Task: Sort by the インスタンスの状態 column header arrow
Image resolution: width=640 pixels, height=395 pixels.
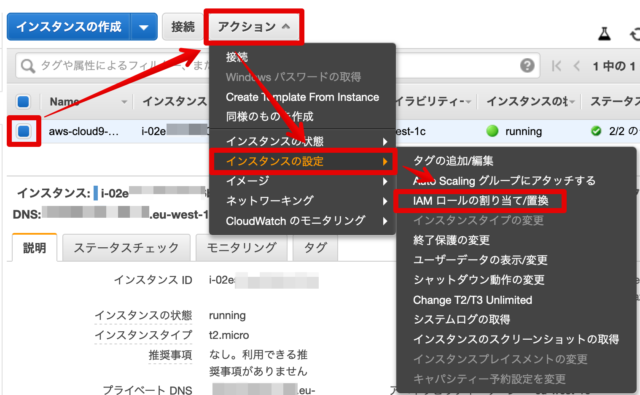Action: [572, 102]
